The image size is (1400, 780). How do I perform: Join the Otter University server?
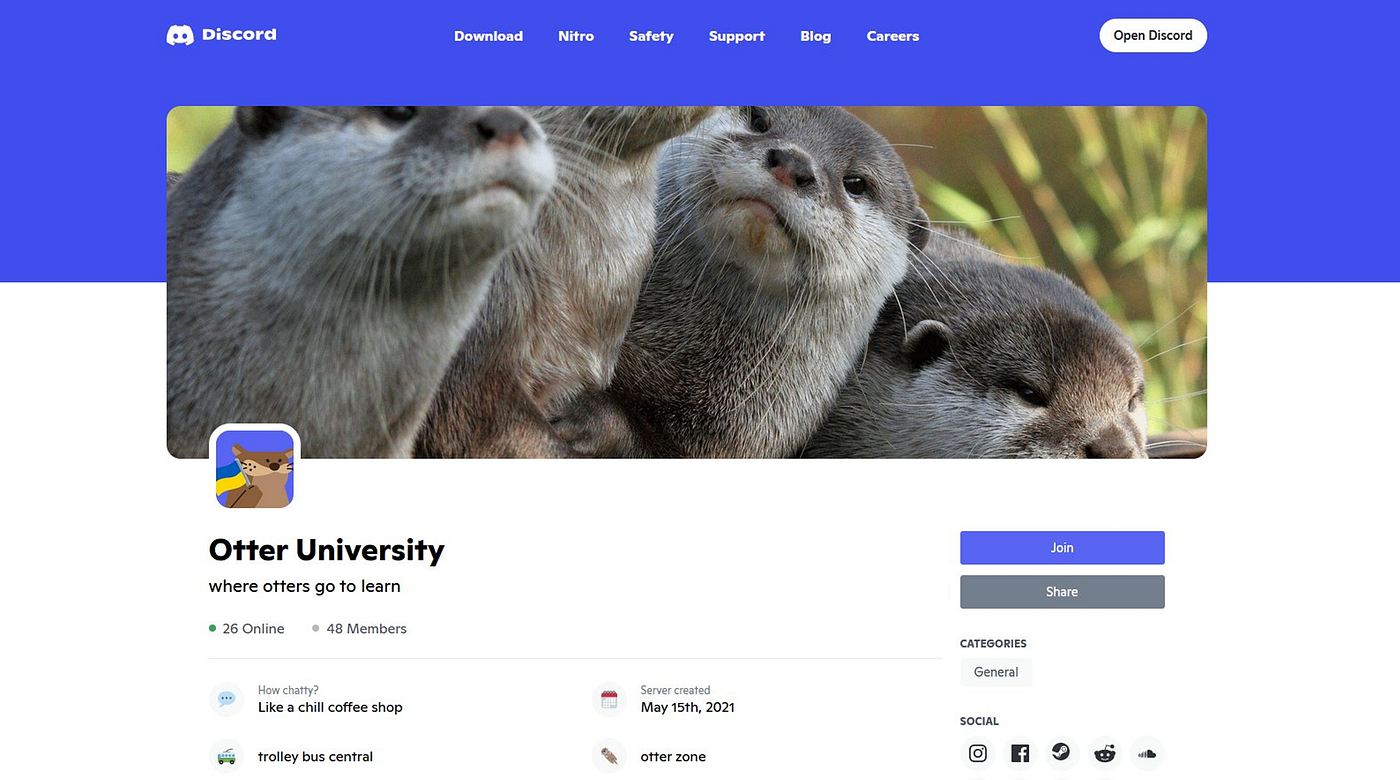click(x=1062, y=548)
